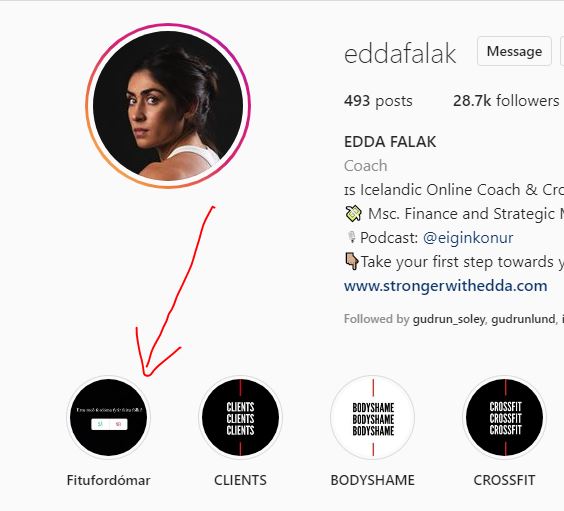Click the BODYSHAME highlight label text
Image resolution: width=564 pixels, height=511 pixels.
point(373,480)
